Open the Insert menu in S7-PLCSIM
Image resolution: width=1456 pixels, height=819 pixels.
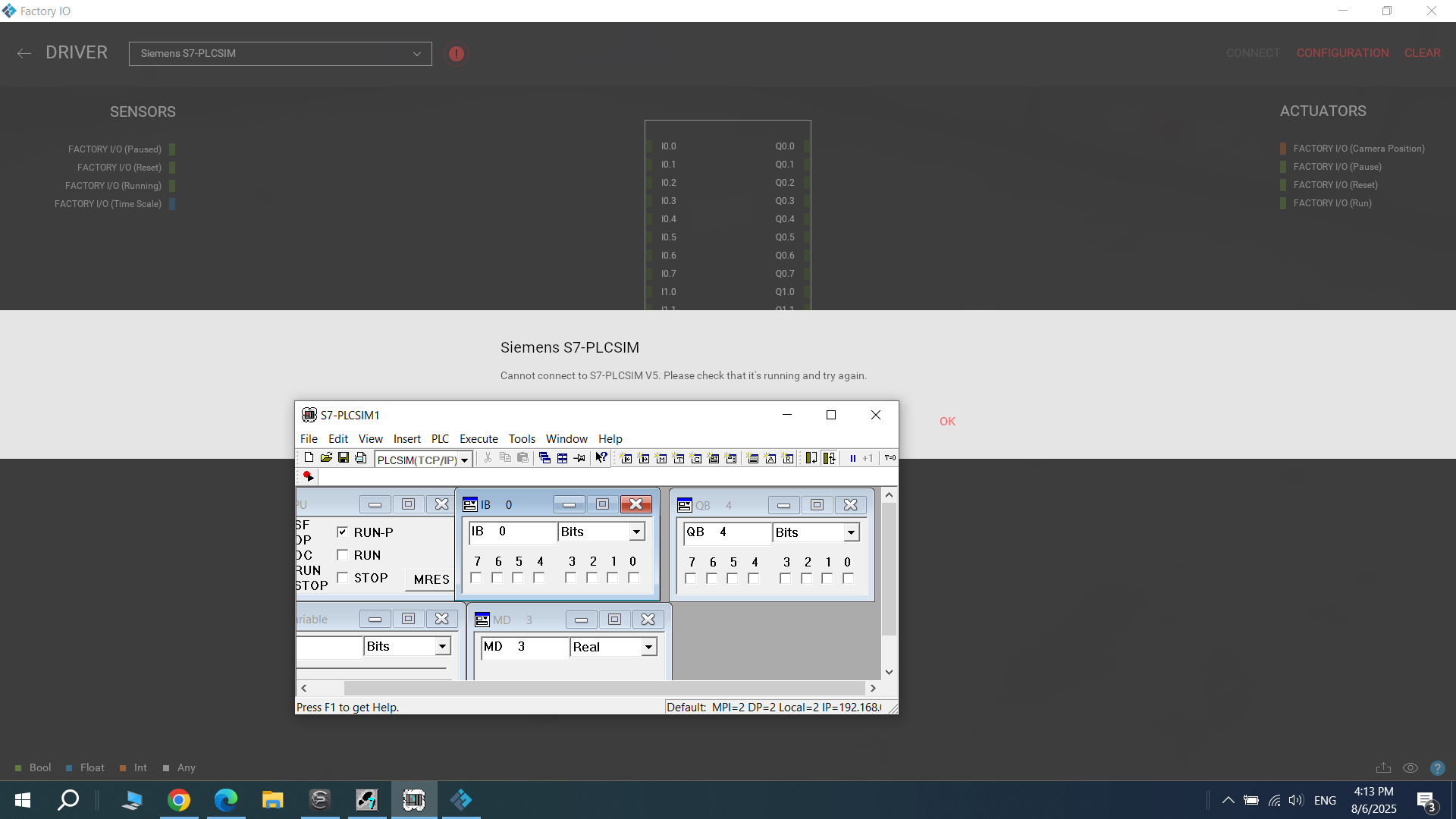407,439
